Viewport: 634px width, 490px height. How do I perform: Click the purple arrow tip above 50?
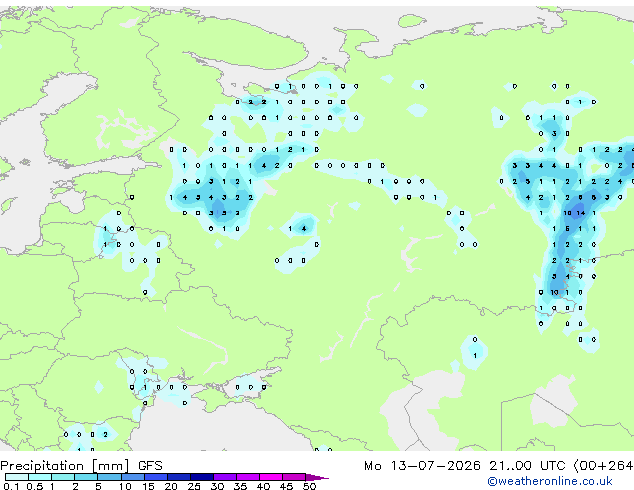coord(317,477)
